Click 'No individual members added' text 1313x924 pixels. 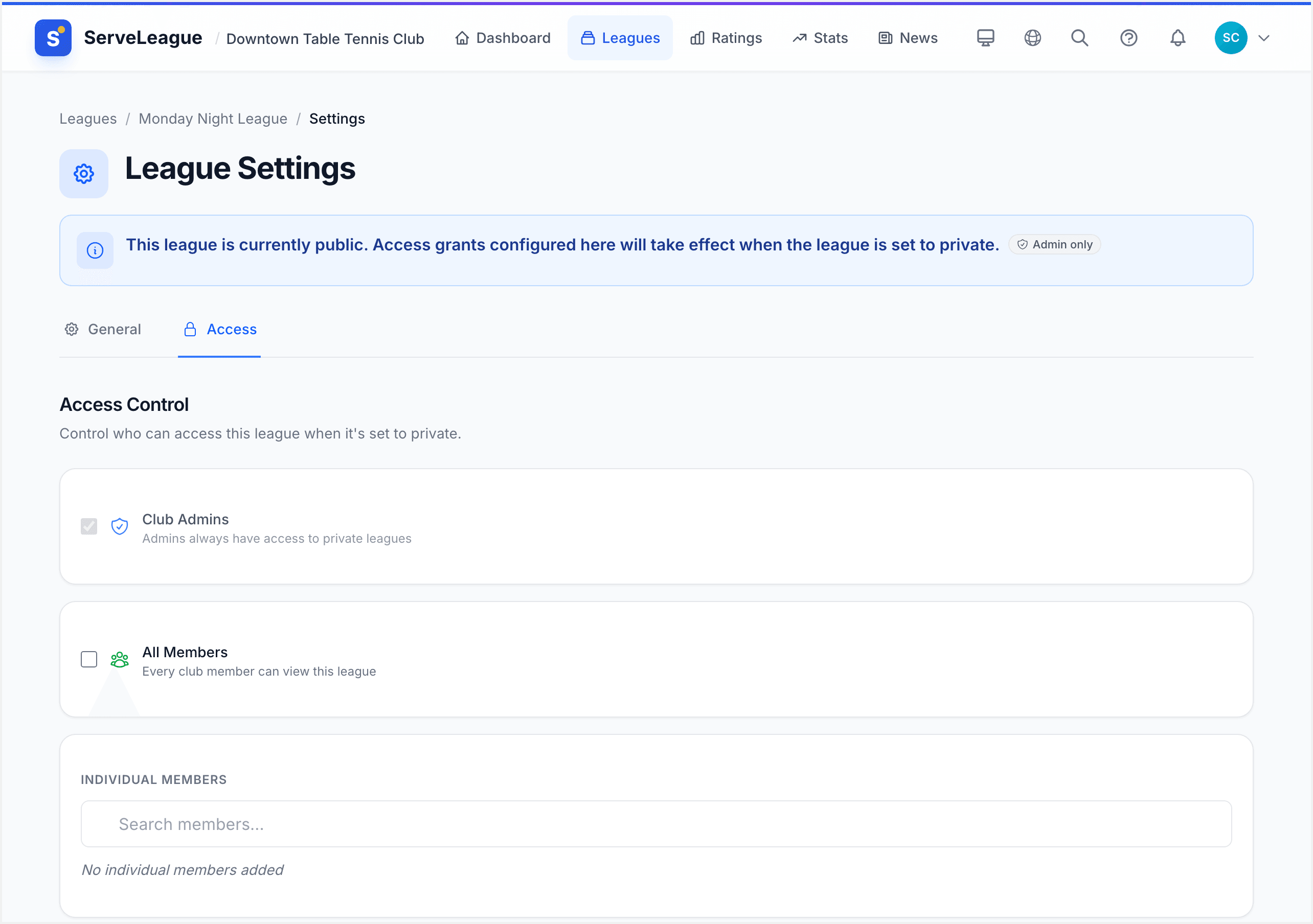(183, 870)
